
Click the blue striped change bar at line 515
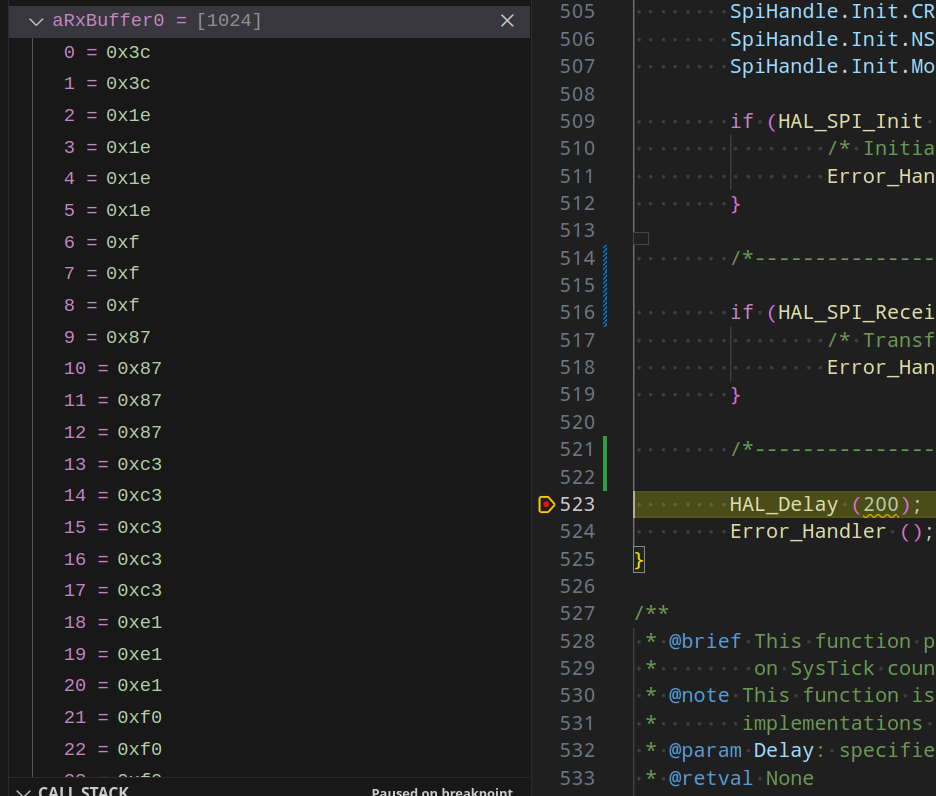click(605, 286)
